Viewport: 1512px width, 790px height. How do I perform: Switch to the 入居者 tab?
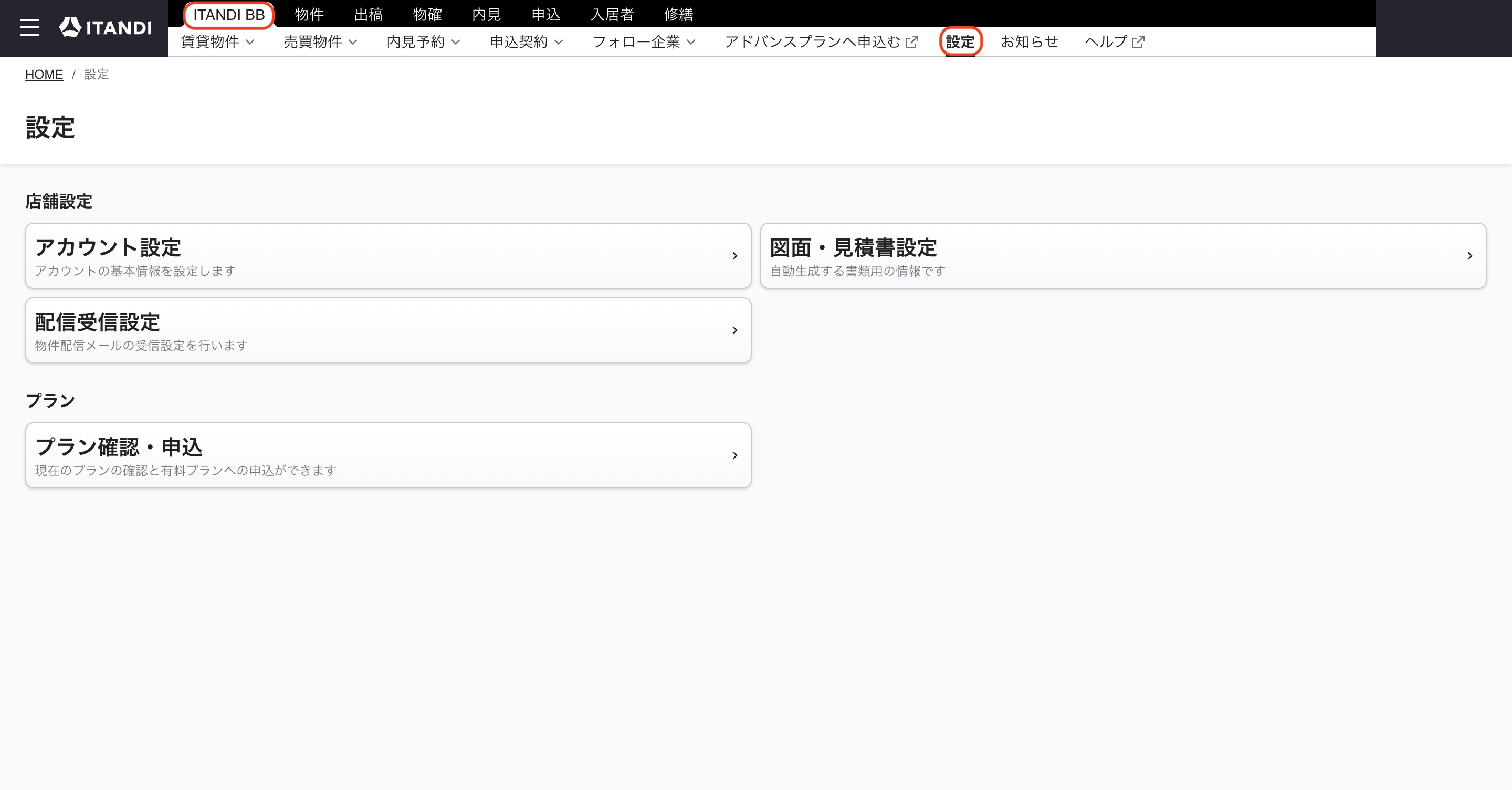click(x=612, y=15)
